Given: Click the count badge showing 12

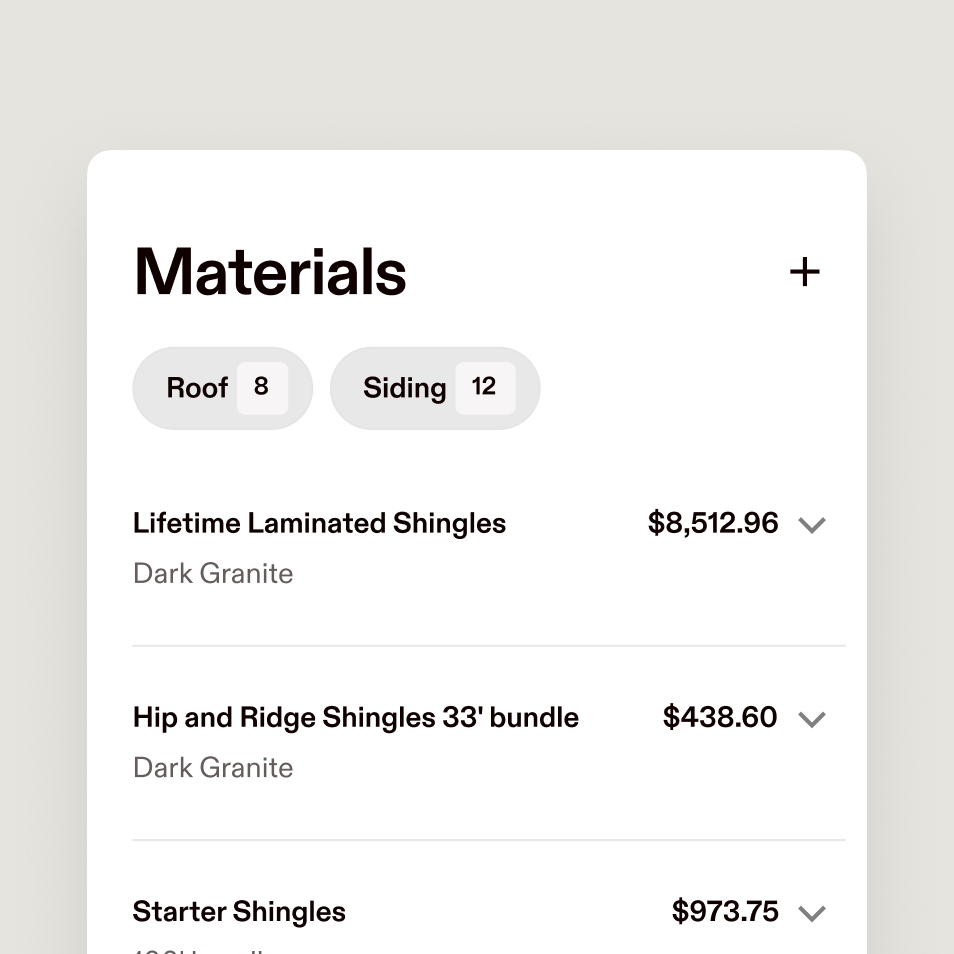Looking at the screenshot, I should 484,387.
